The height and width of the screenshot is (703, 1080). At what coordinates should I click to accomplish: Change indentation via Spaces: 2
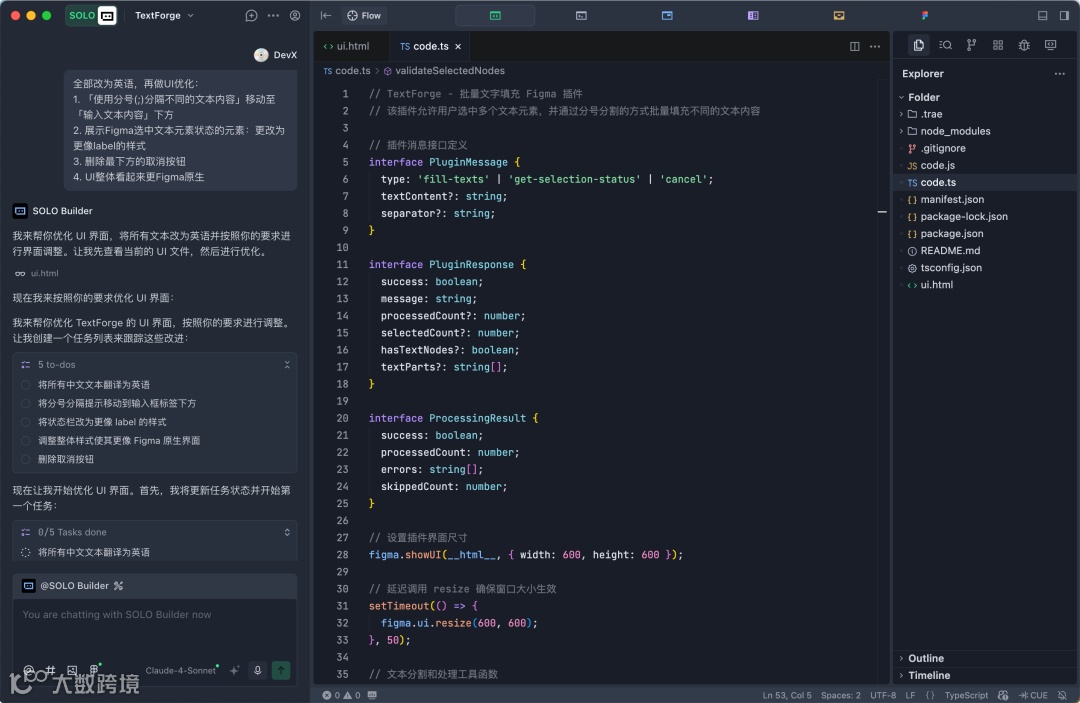pos(840,695)
